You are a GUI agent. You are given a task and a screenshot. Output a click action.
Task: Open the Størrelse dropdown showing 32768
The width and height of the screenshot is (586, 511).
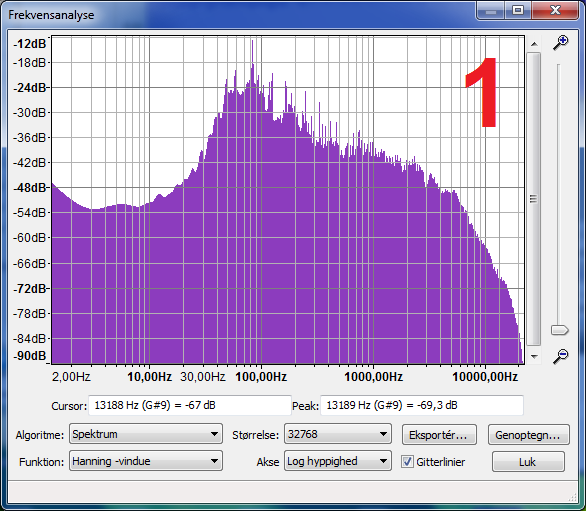338,434
